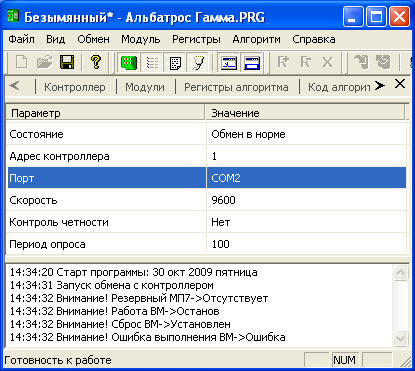Screen dimensions: 415x371
Task: Click the grayed register icon without a plus
Action: [x=306, y=62]
